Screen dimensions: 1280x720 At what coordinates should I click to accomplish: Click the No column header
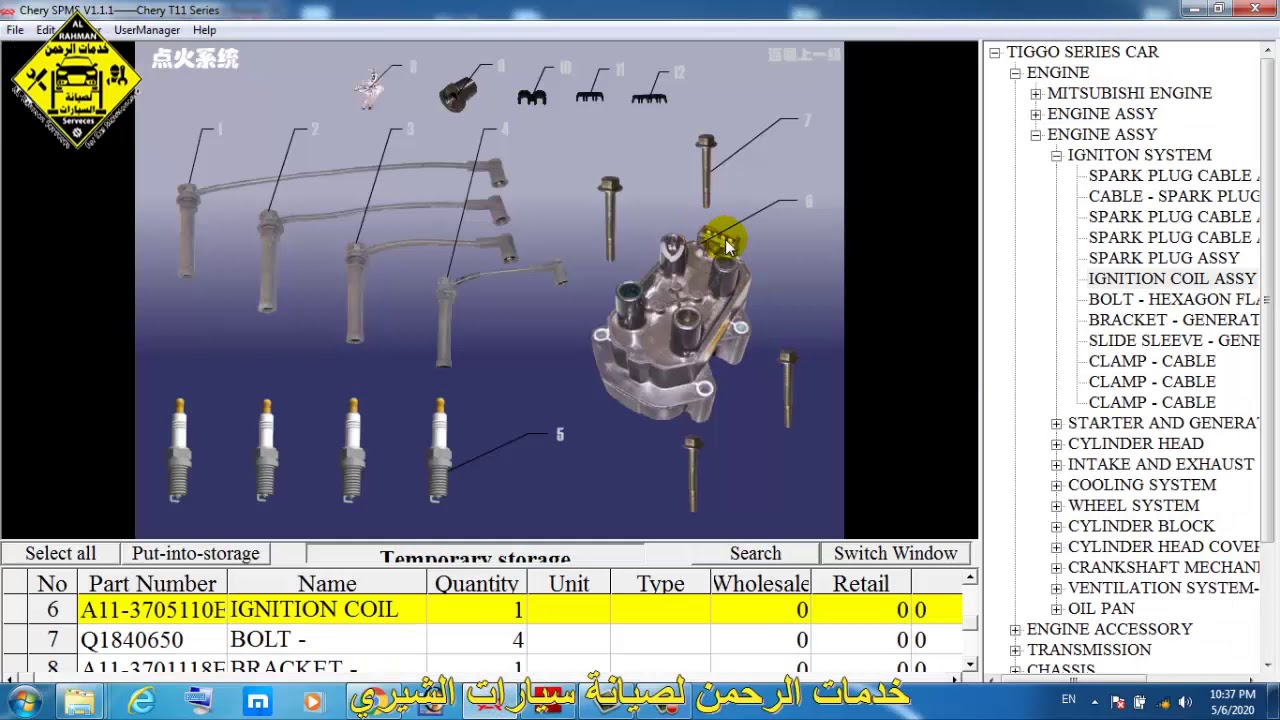pyautogui.click(x=52, y=583)
